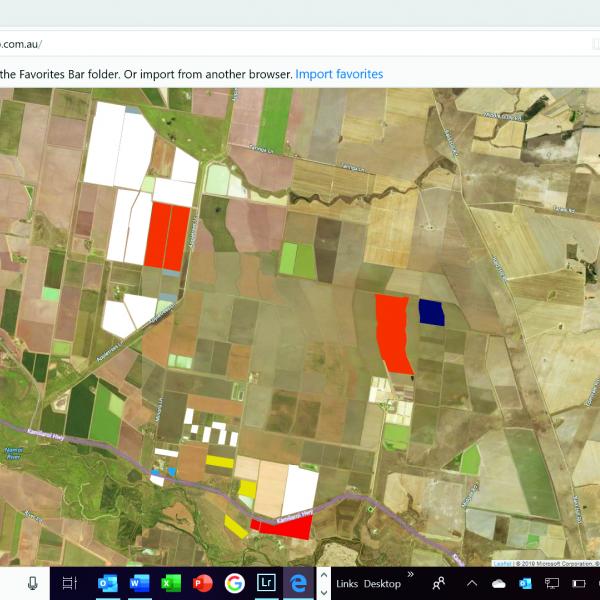Click the Import favorites link
600x600 pixels.
pyautogui.click(x=339, y=74)
